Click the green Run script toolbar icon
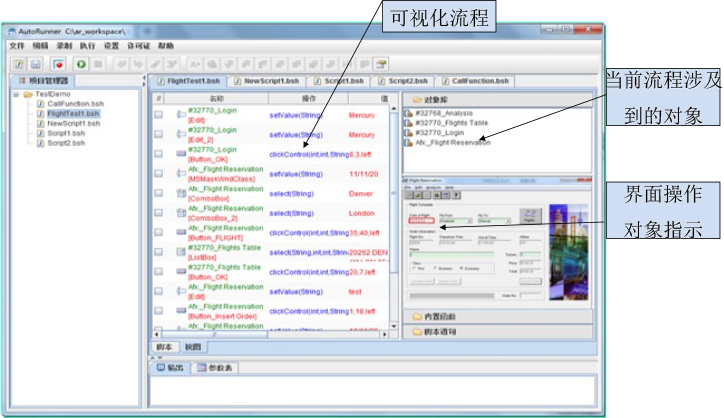Image resolution: width=724 pixels, height=418 pixels. tap(80, 63)
